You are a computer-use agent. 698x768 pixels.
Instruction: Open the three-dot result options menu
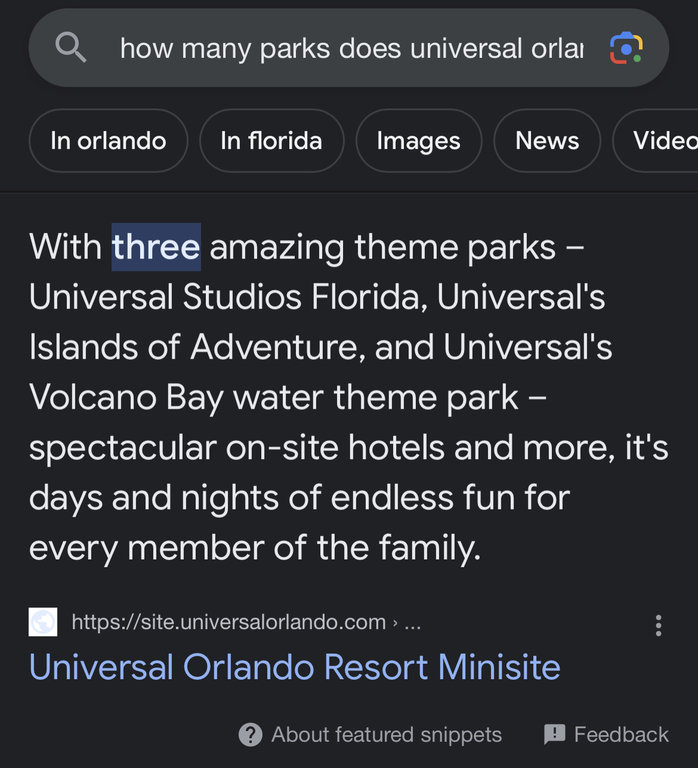coord(657,625)
